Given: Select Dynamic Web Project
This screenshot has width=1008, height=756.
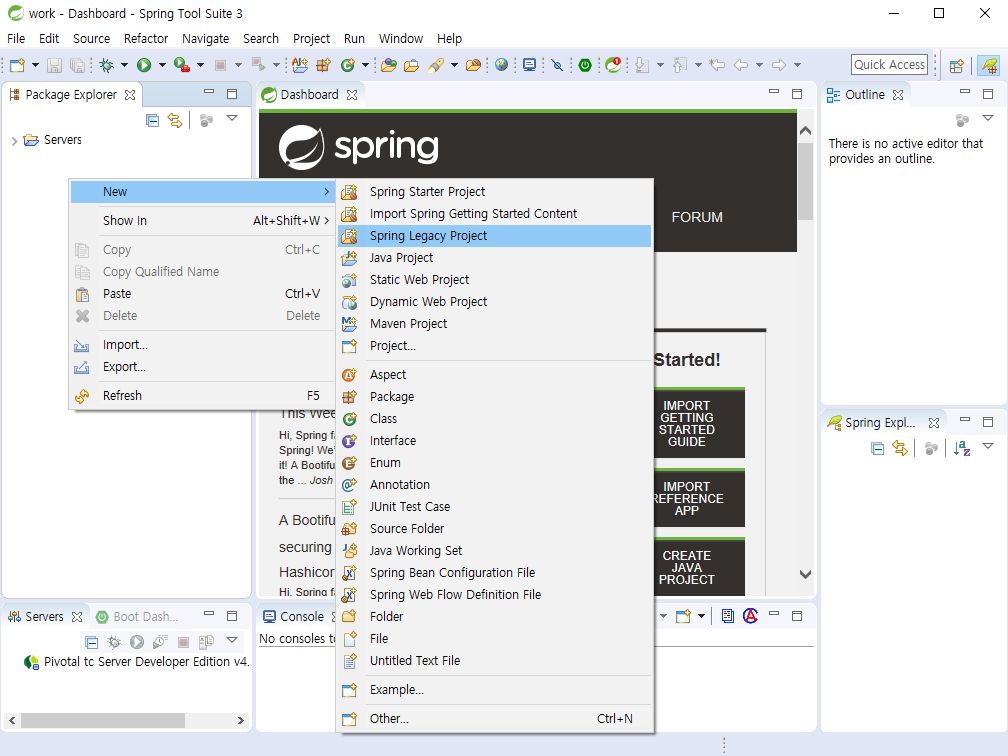Looking at the screenshot, I should [x=494, y=302].
